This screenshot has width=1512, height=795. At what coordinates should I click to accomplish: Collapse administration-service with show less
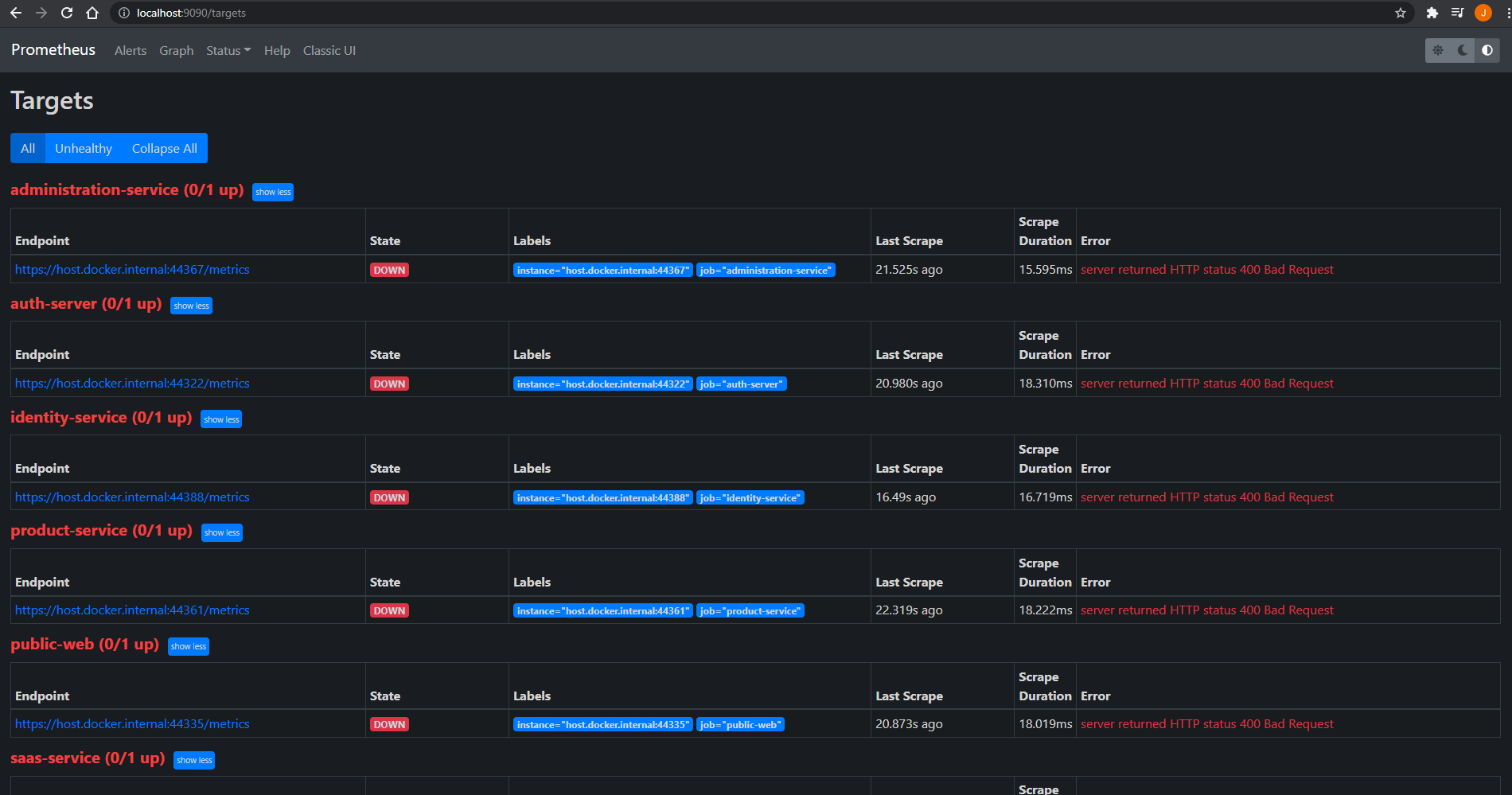tap(273, 193)
